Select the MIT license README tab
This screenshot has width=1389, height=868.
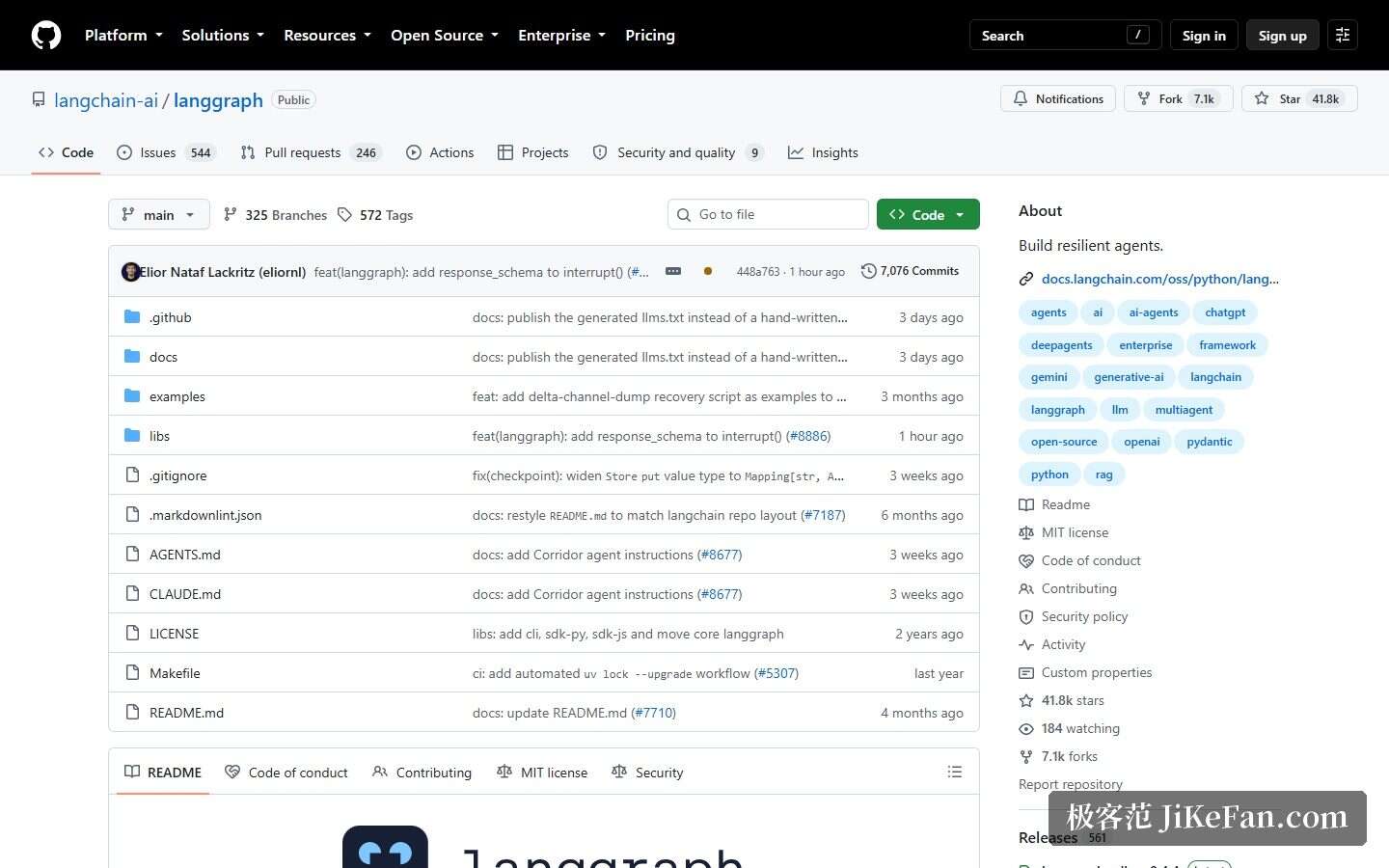tap(542, 773)
